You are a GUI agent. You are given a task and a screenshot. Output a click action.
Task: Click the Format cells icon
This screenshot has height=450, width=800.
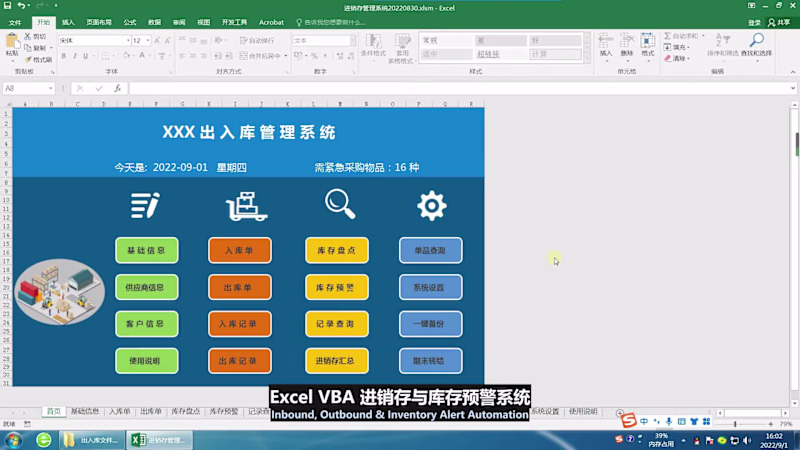[x=647, y=41]
